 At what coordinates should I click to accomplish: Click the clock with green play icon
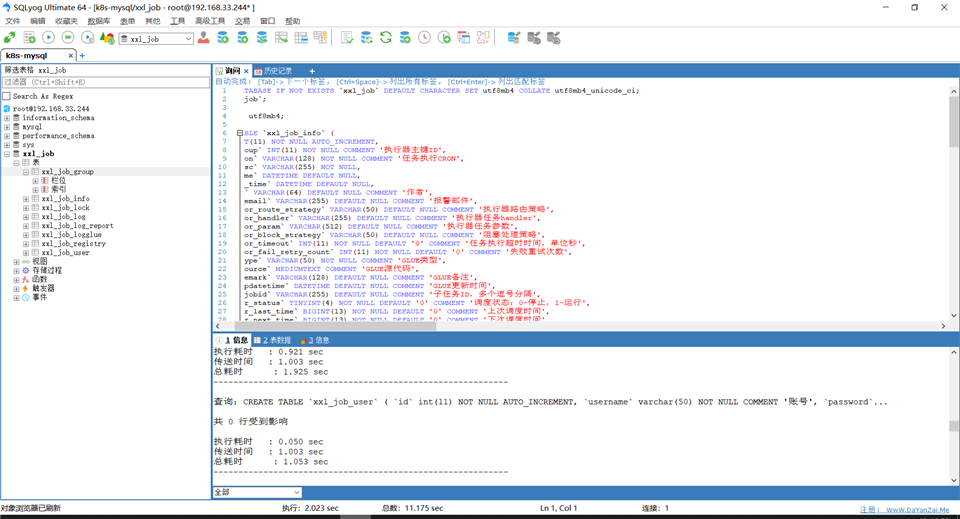444,38
